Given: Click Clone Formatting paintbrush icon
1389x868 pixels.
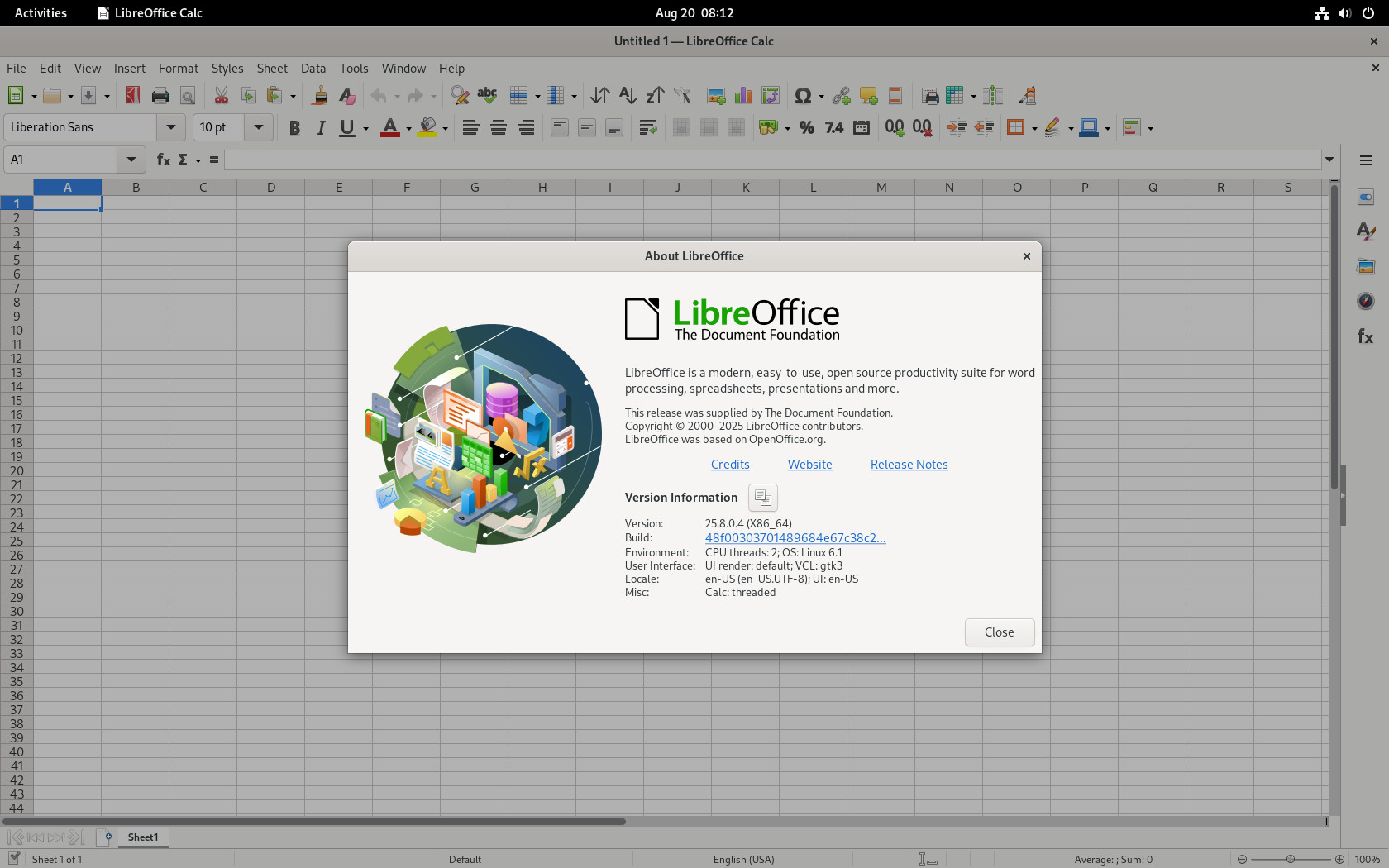Looking at the screenshot, I should click(x=319, y=96).
